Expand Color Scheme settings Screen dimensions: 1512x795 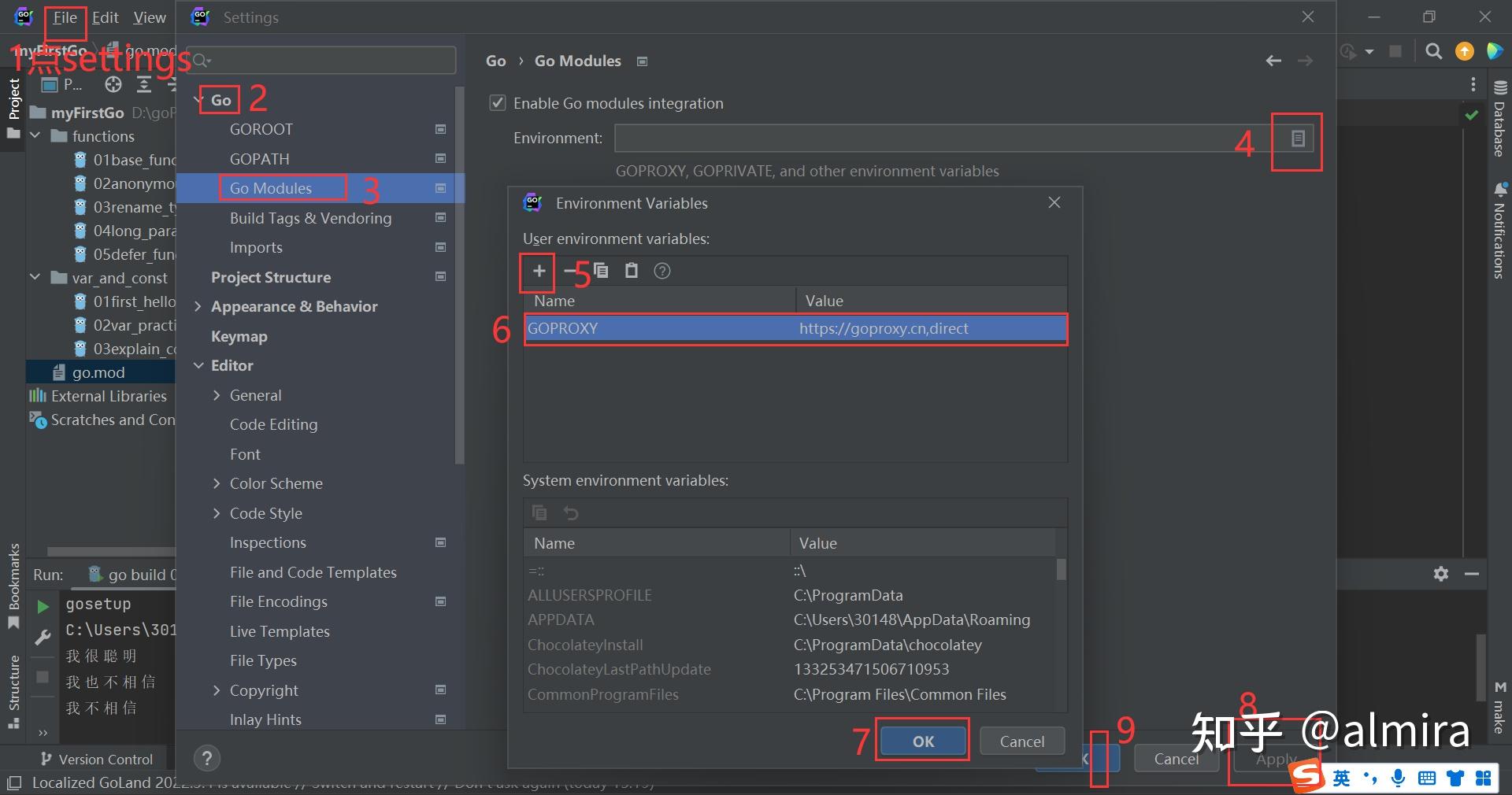[x=217, y=483]
